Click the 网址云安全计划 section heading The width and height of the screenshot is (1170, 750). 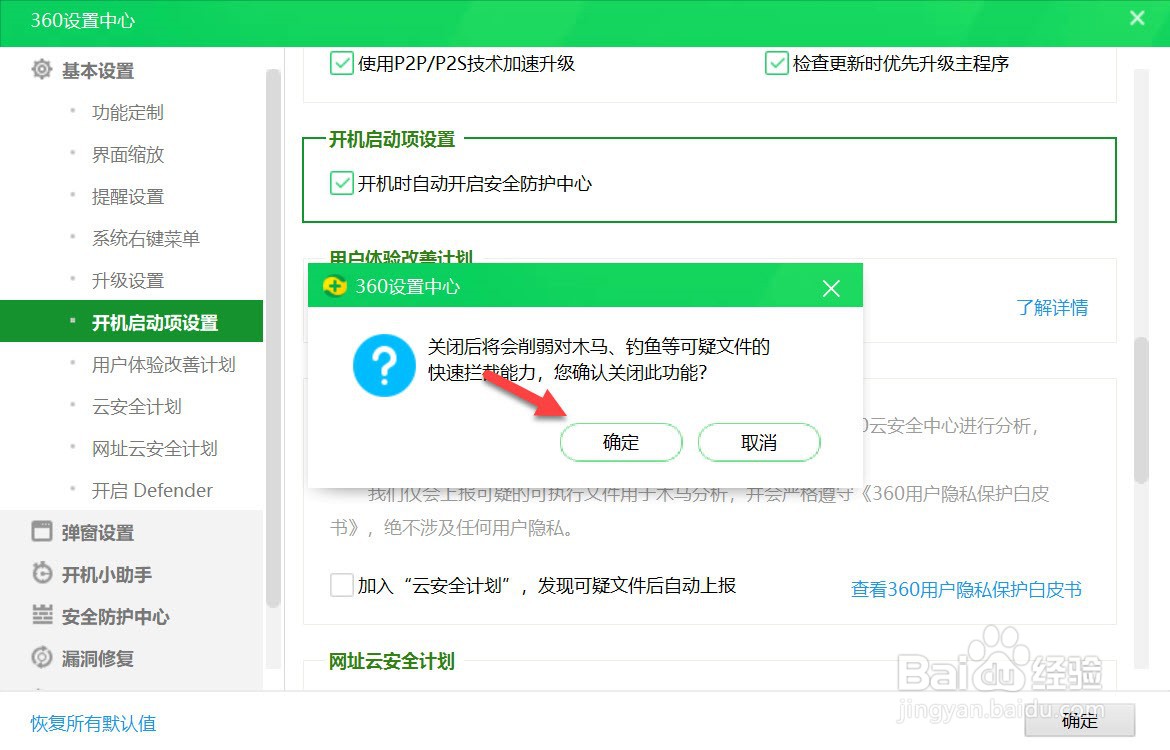point(392,661)
